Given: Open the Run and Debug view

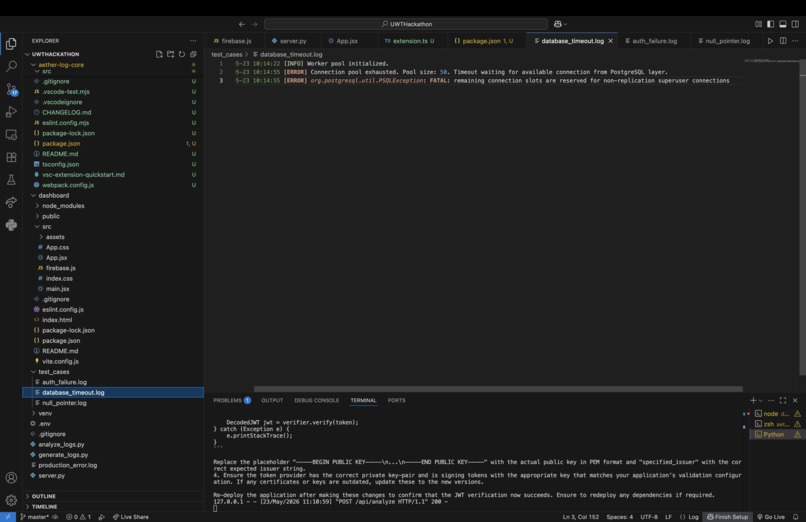Looking at the screenshot, I should pos(11,112).
